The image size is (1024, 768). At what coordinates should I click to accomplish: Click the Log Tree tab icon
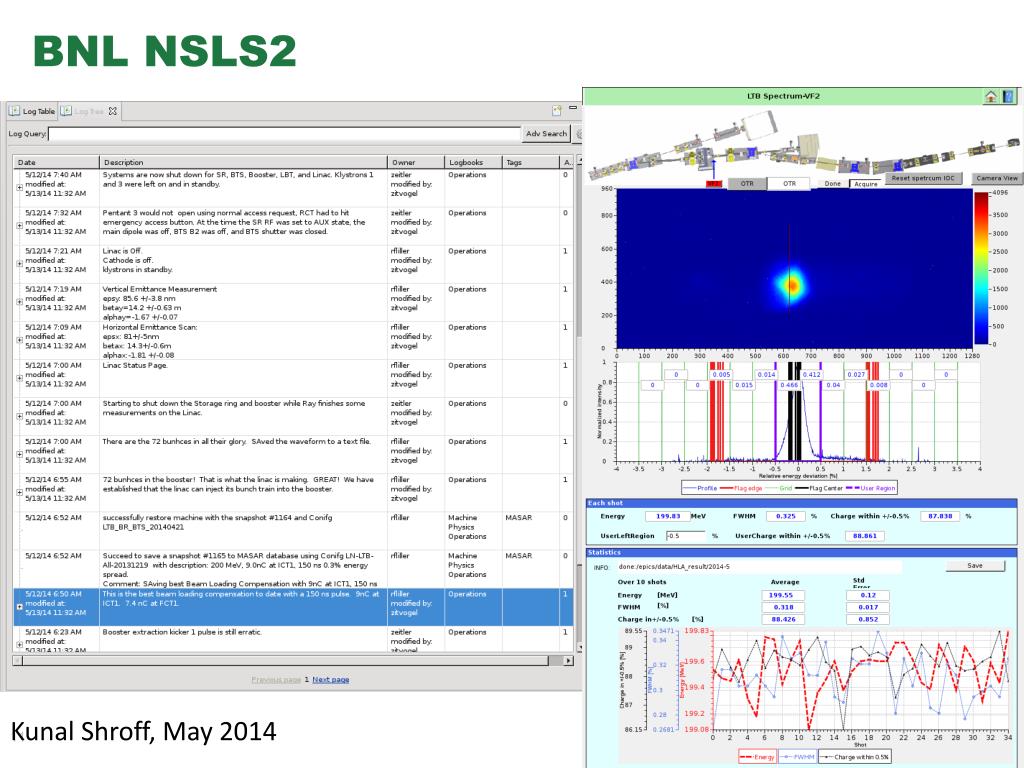click(x=66, y=111)
